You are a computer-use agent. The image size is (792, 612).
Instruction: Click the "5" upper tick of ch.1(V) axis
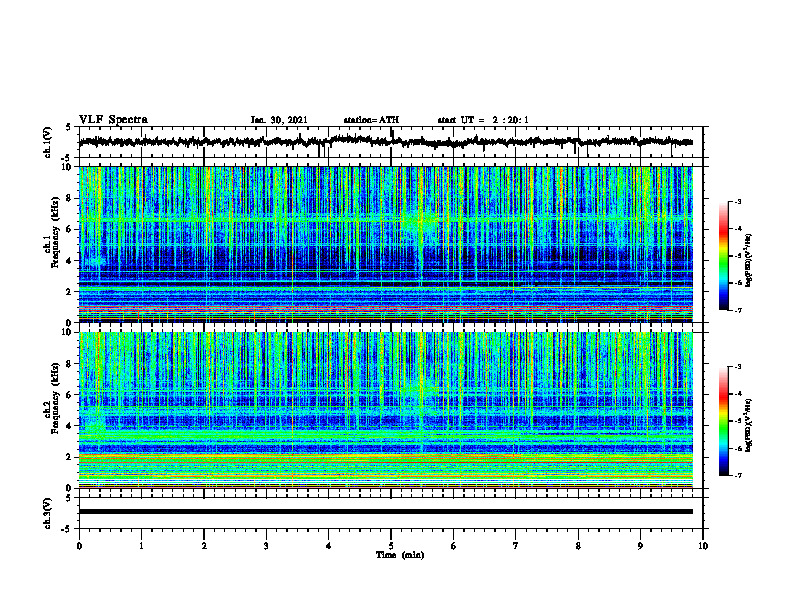(70, 128)
